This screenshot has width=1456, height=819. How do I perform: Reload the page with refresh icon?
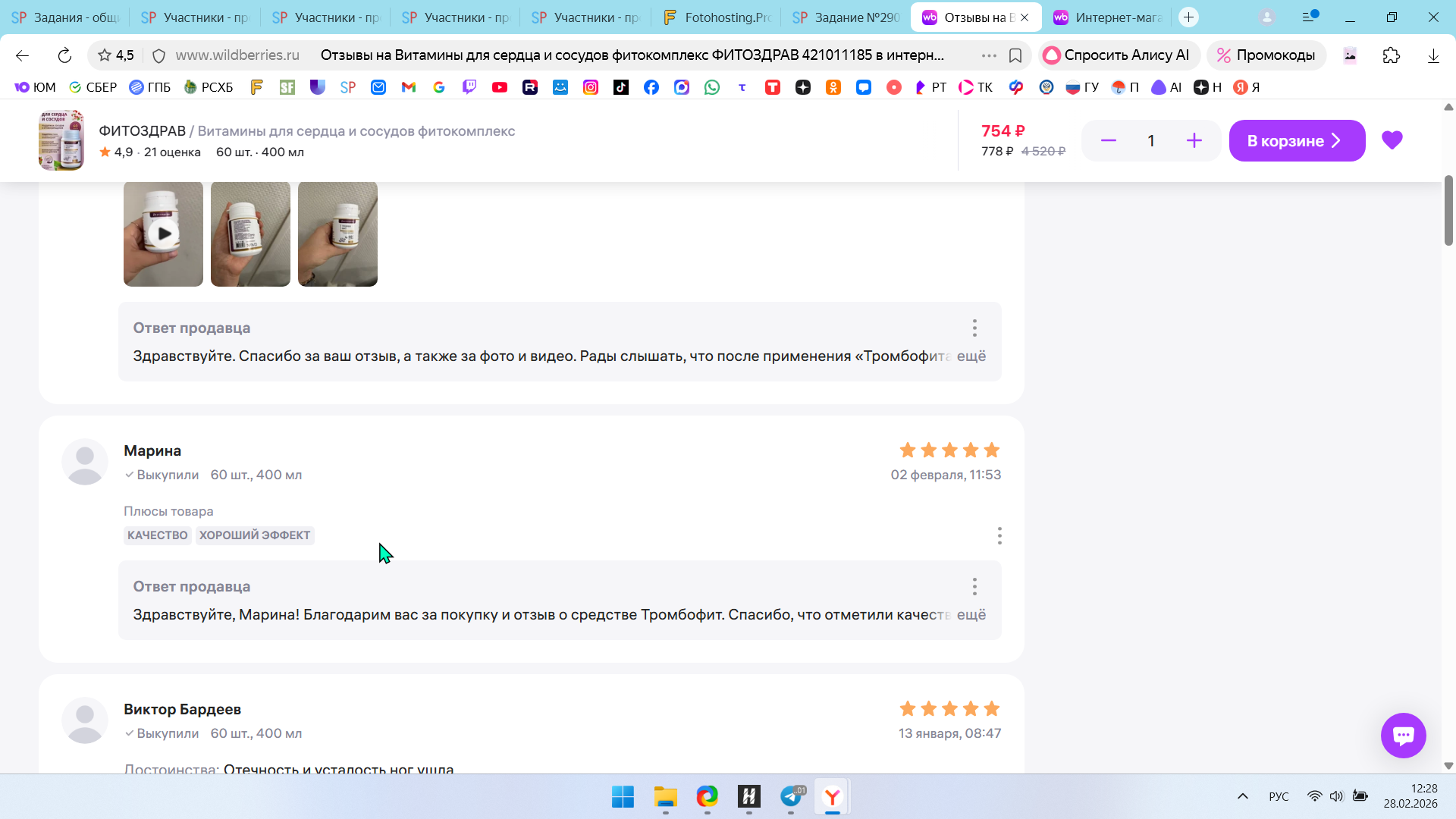(x=64, y=55)
